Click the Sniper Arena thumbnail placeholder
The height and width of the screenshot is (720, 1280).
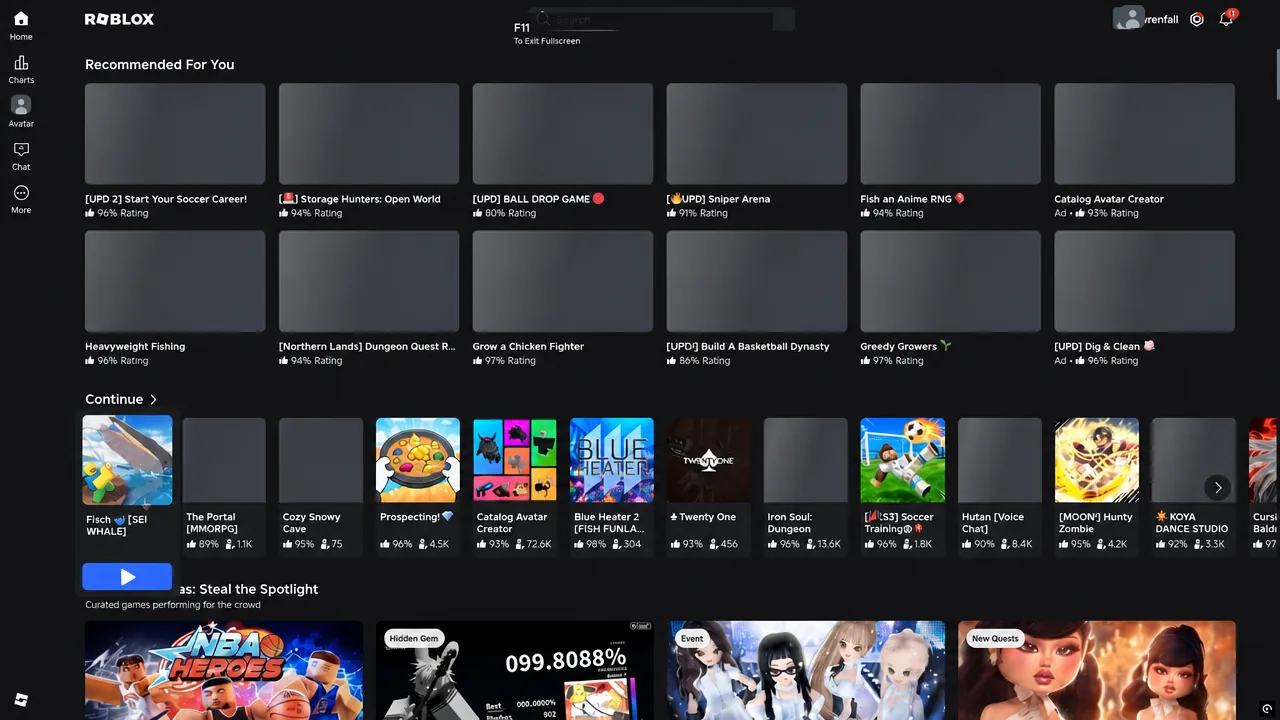coord(757,134)
